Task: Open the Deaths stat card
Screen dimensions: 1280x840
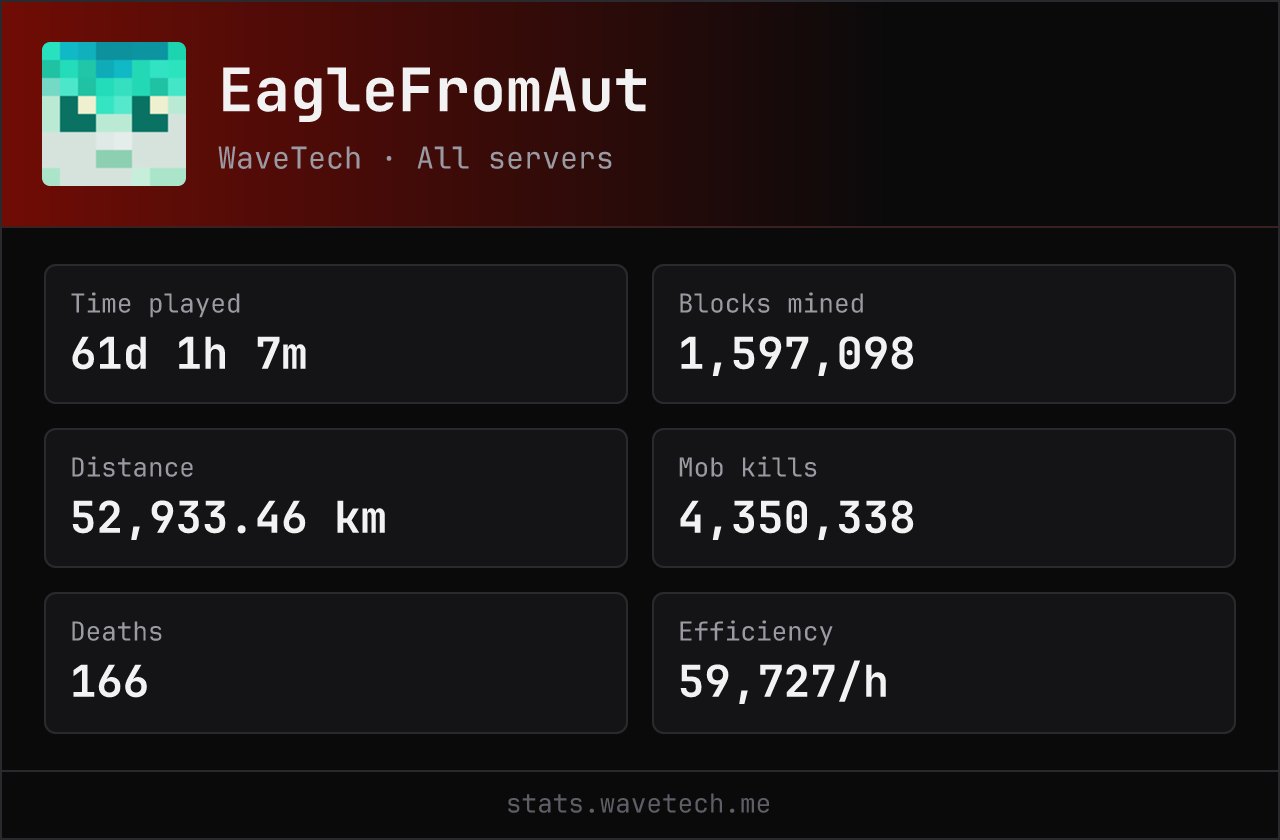Action: (336, 663)
